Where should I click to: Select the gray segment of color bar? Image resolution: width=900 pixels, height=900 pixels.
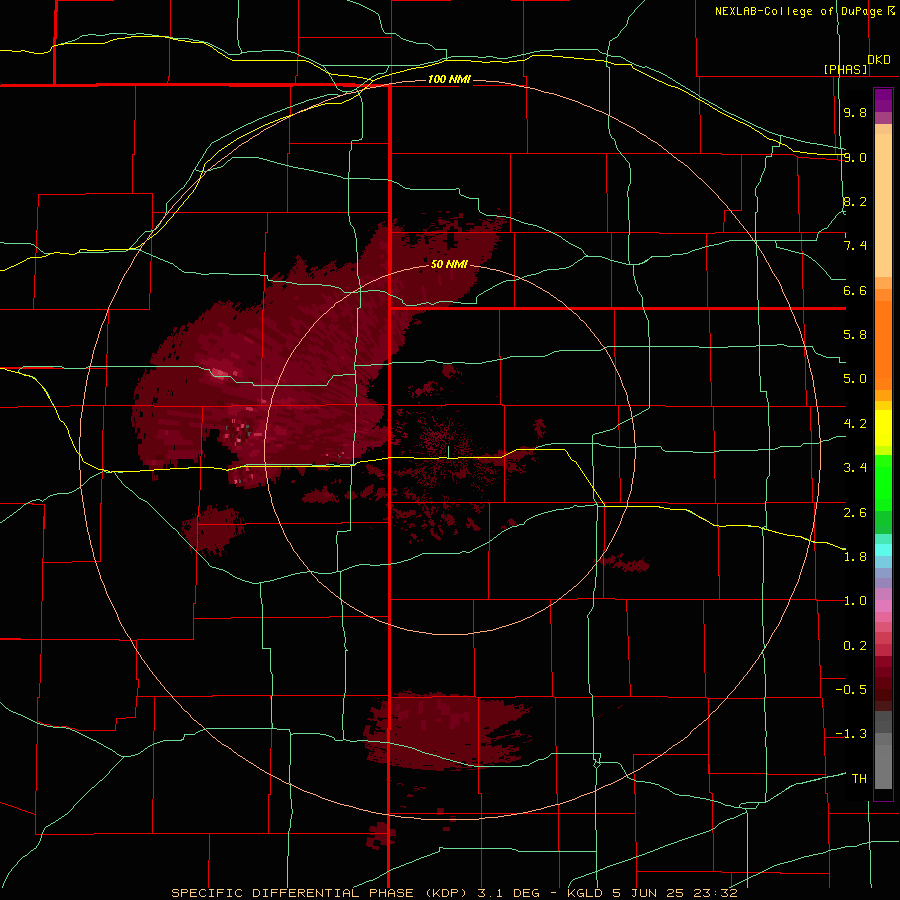[x=883, y=750]
